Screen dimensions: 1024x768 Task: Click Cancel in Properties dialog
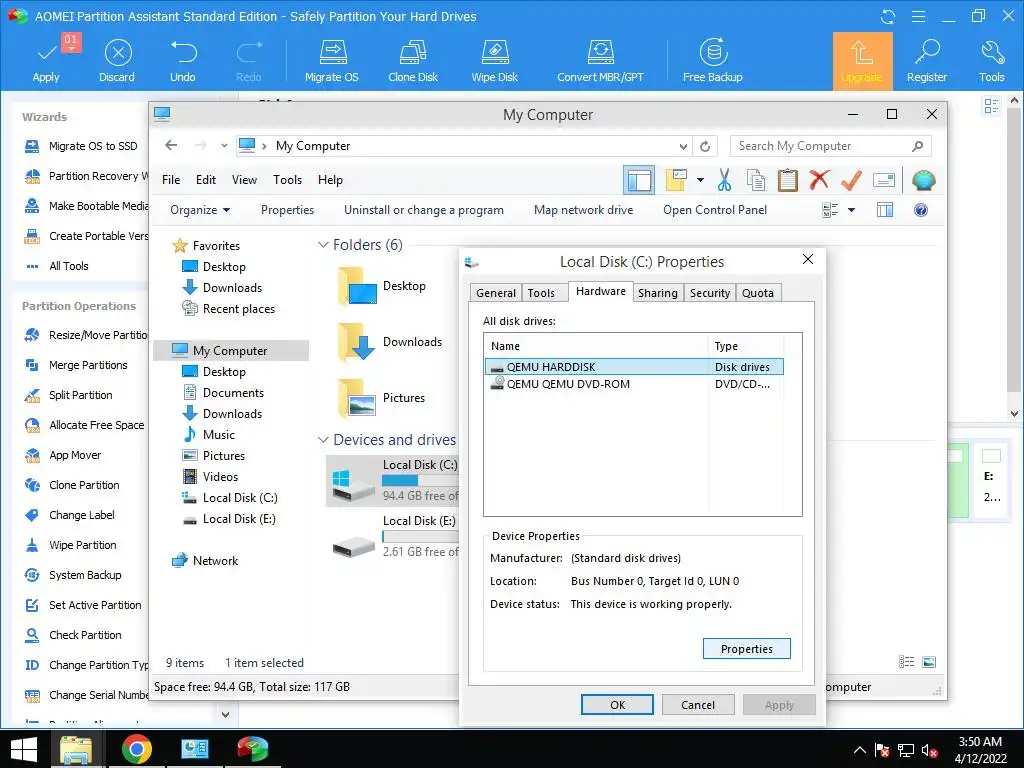coord(697,705)
